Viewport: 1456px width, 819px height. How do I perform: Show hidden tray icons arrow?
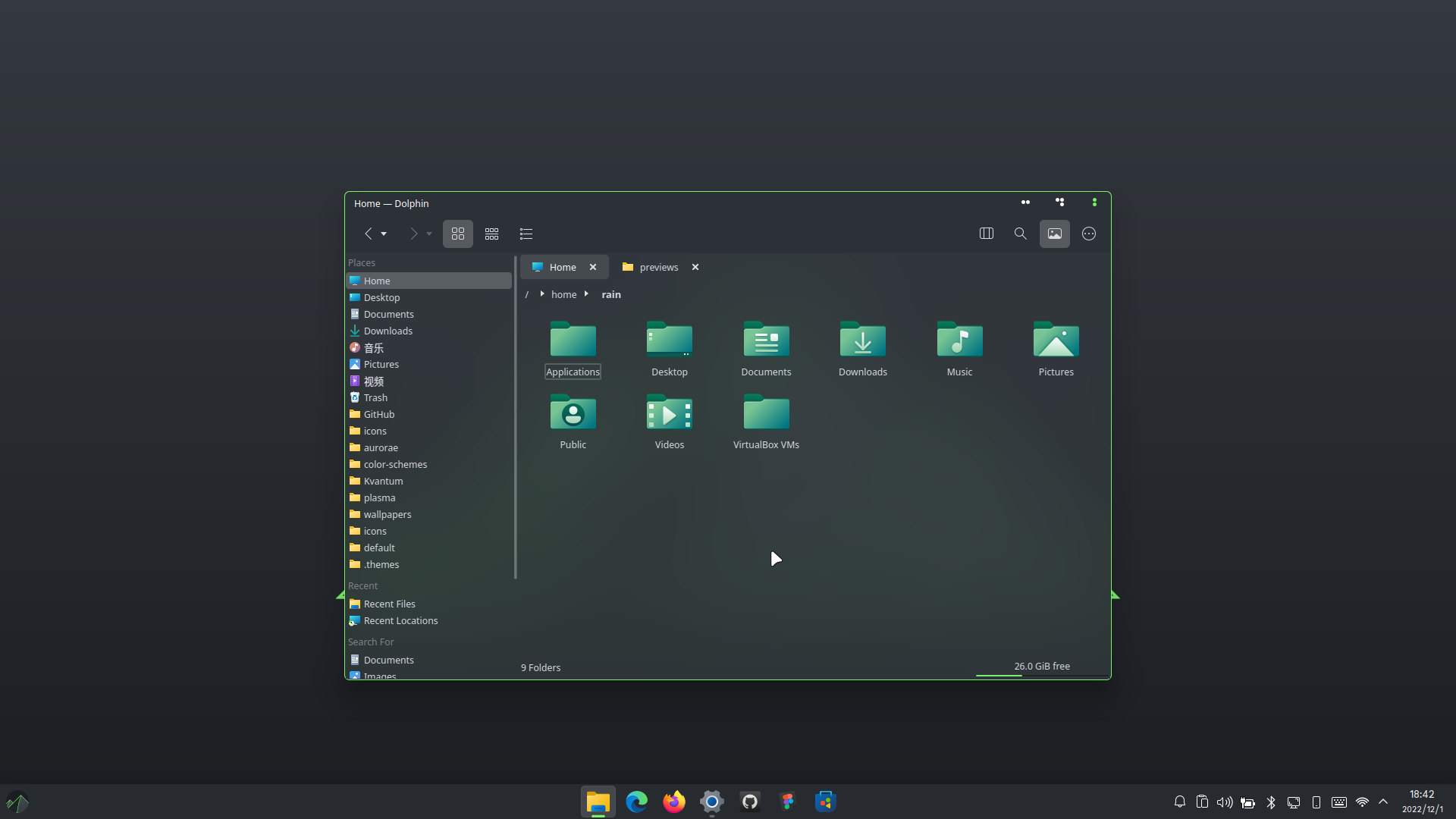(1383, 802)
